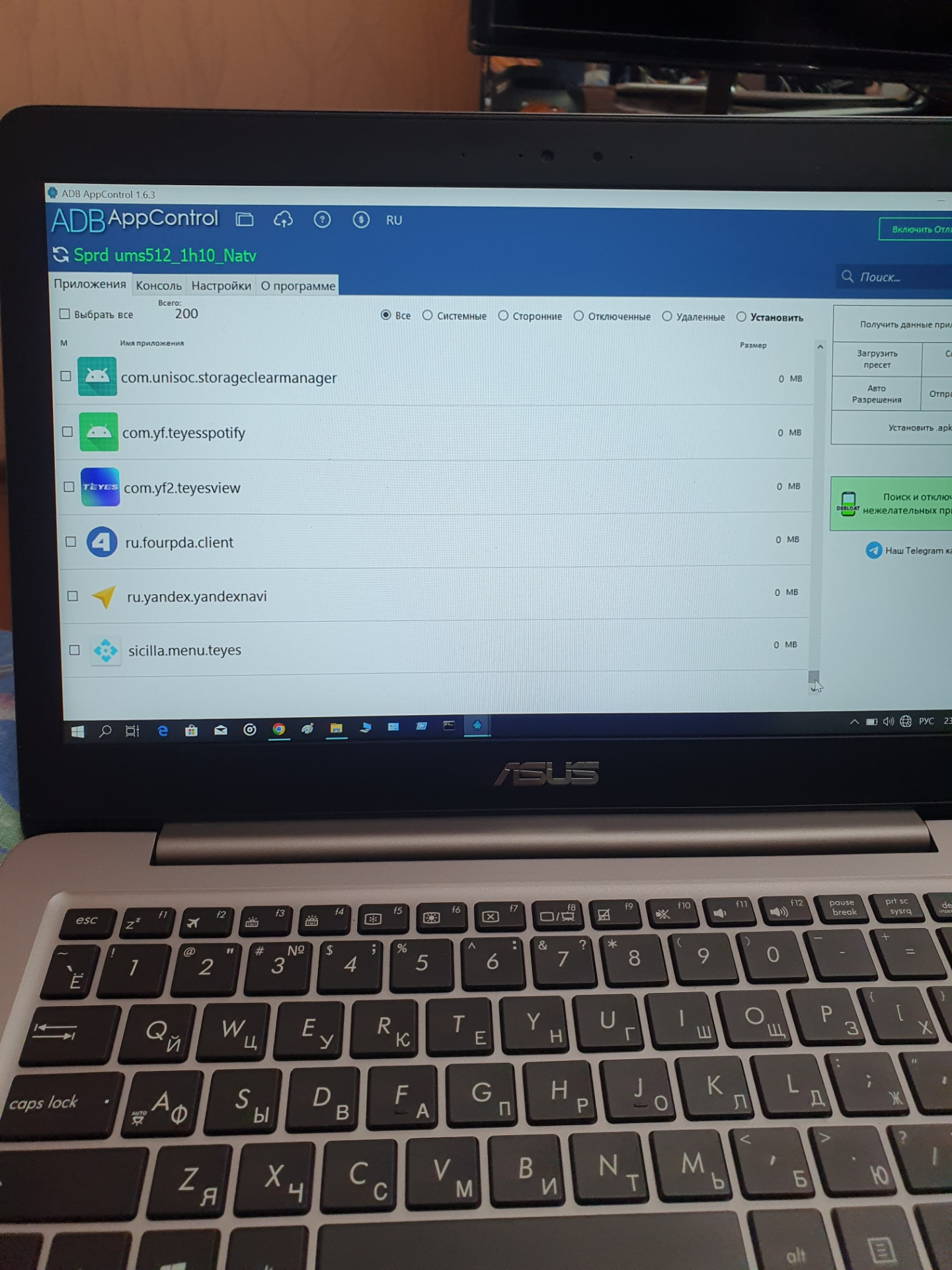Open Windows taskbar search
The image size is (952, 1270).
tap(105, 731)
